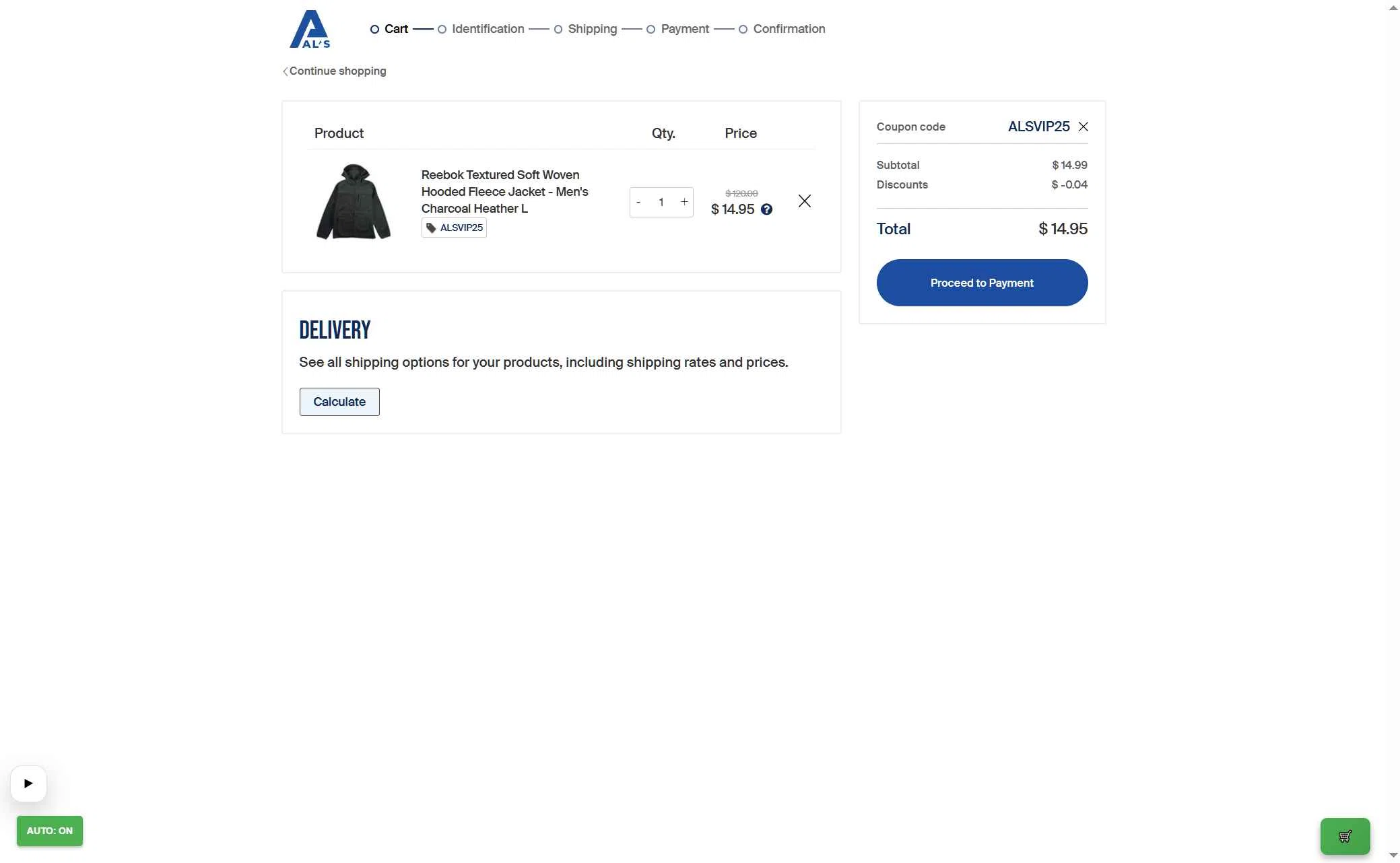Image resolution: width=1400 pixels, height=863 pixels.
Task: Remove the ALSVIP25 coupon code
Action: pos(1083,127)
